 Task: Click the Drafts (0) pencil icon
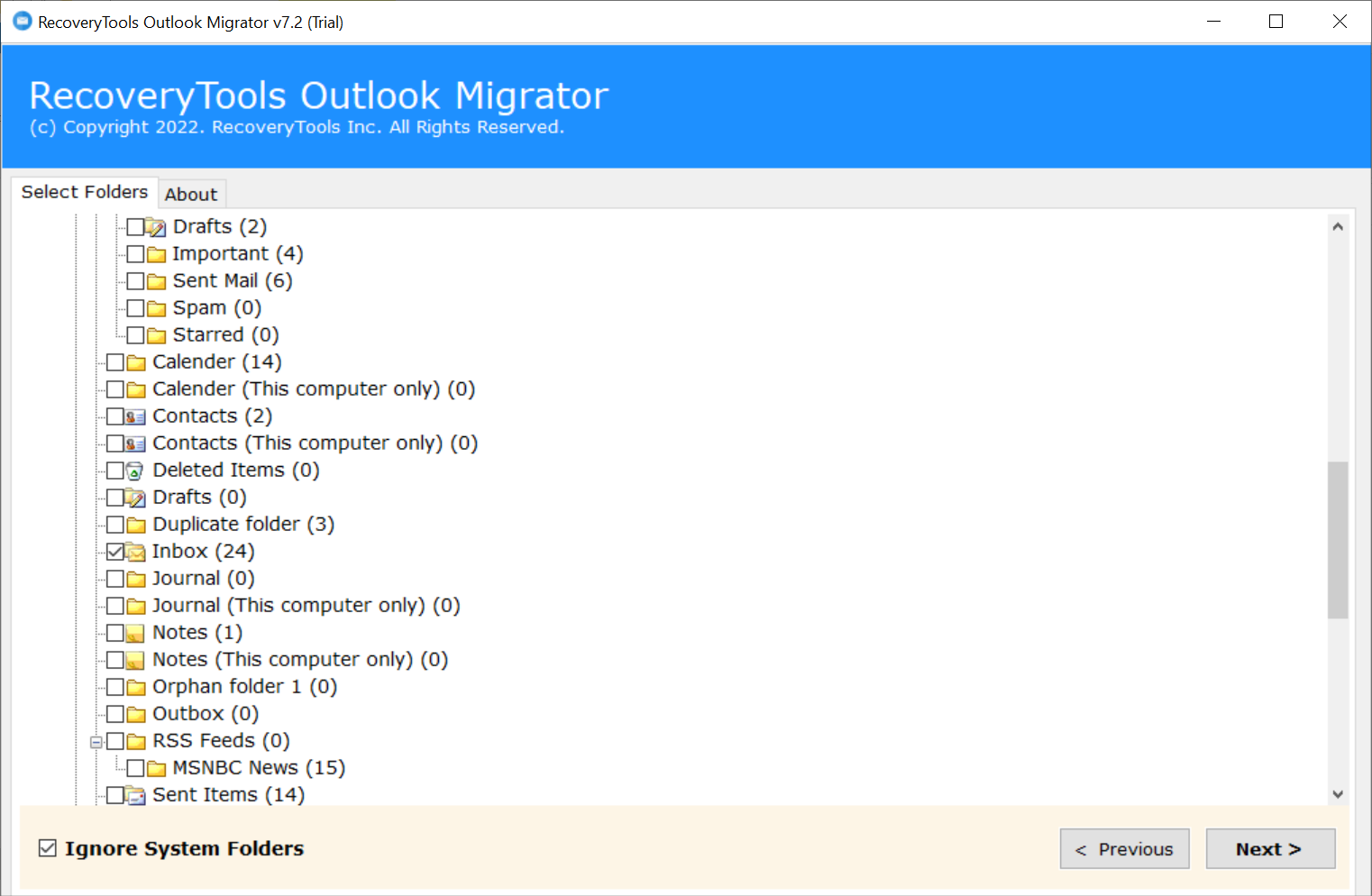(135, 498)
